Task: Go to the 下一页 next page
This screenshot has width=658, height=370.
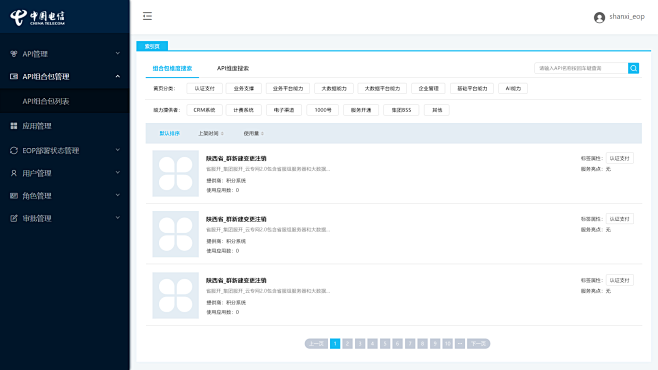Action: (x=478, y=344)
